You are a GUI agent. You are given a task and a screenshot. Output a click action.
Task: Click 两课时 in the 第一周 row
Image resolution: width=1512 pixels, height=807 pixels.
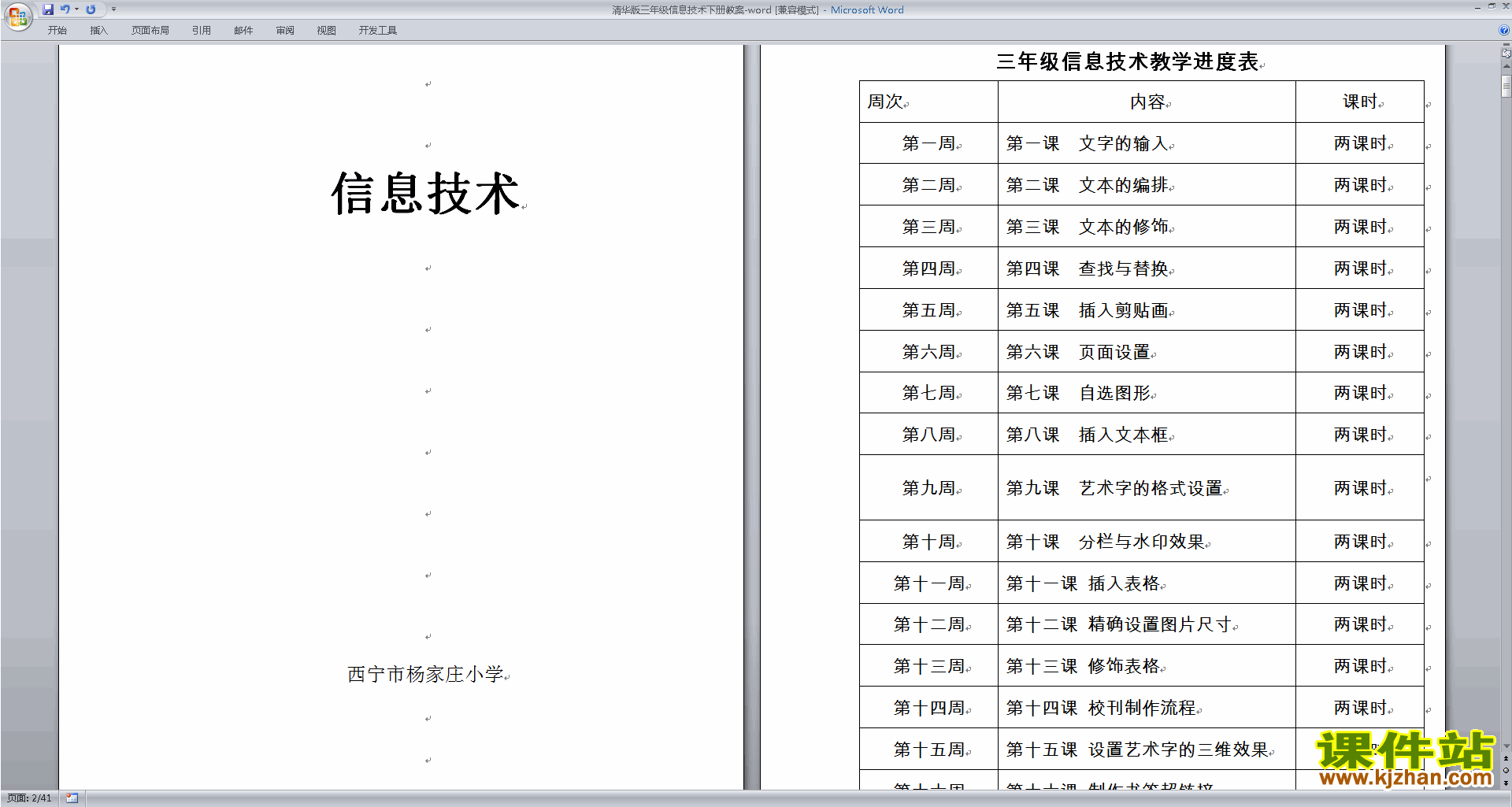coord(1360,143)
